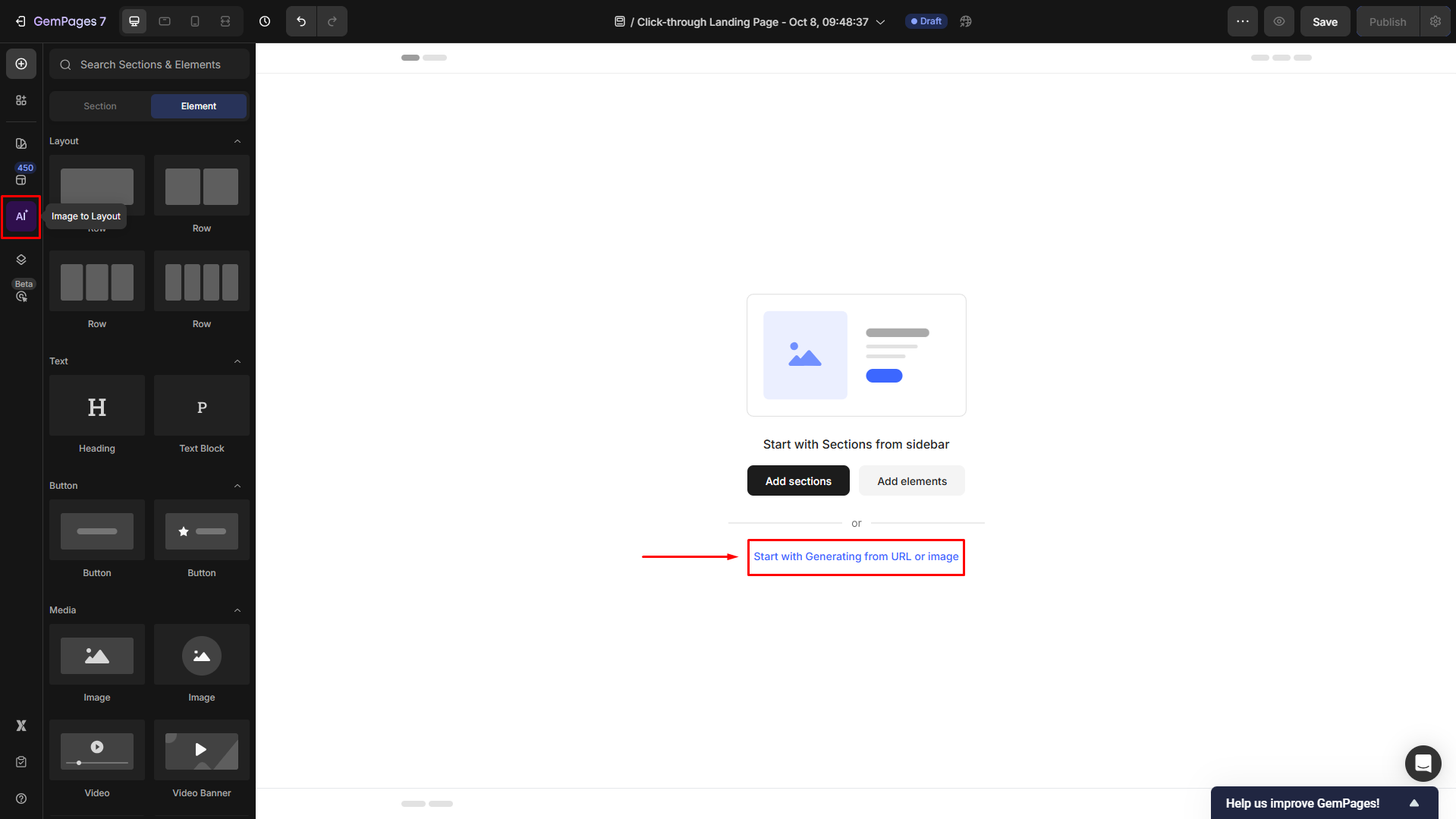This screenshot has width=1456, height=819.
Task: Select the Element tab
Action: 199,106
